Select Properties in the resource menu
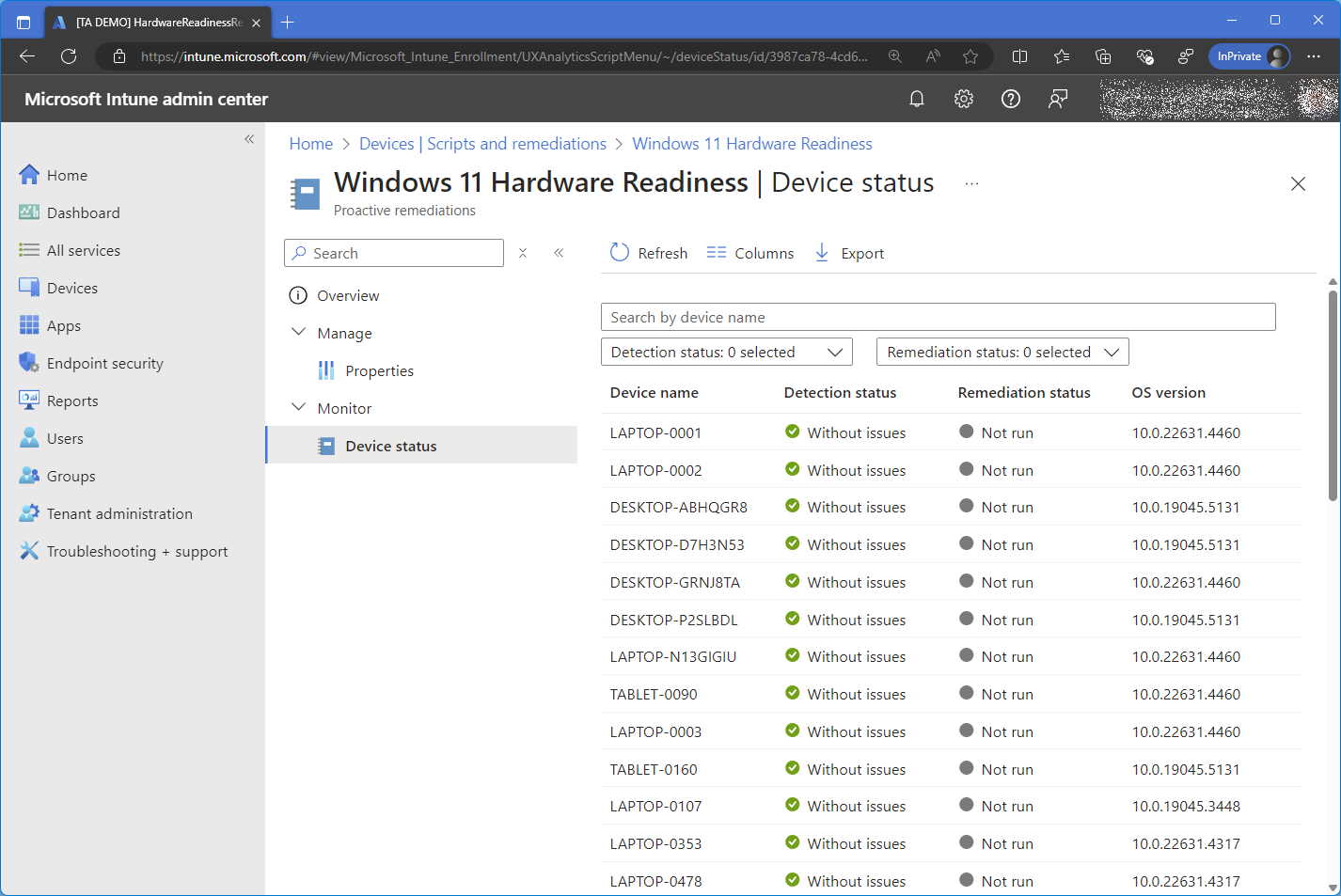Image resolution: width=1341 pixels, height=896 pixels. [x=379, y=370]
